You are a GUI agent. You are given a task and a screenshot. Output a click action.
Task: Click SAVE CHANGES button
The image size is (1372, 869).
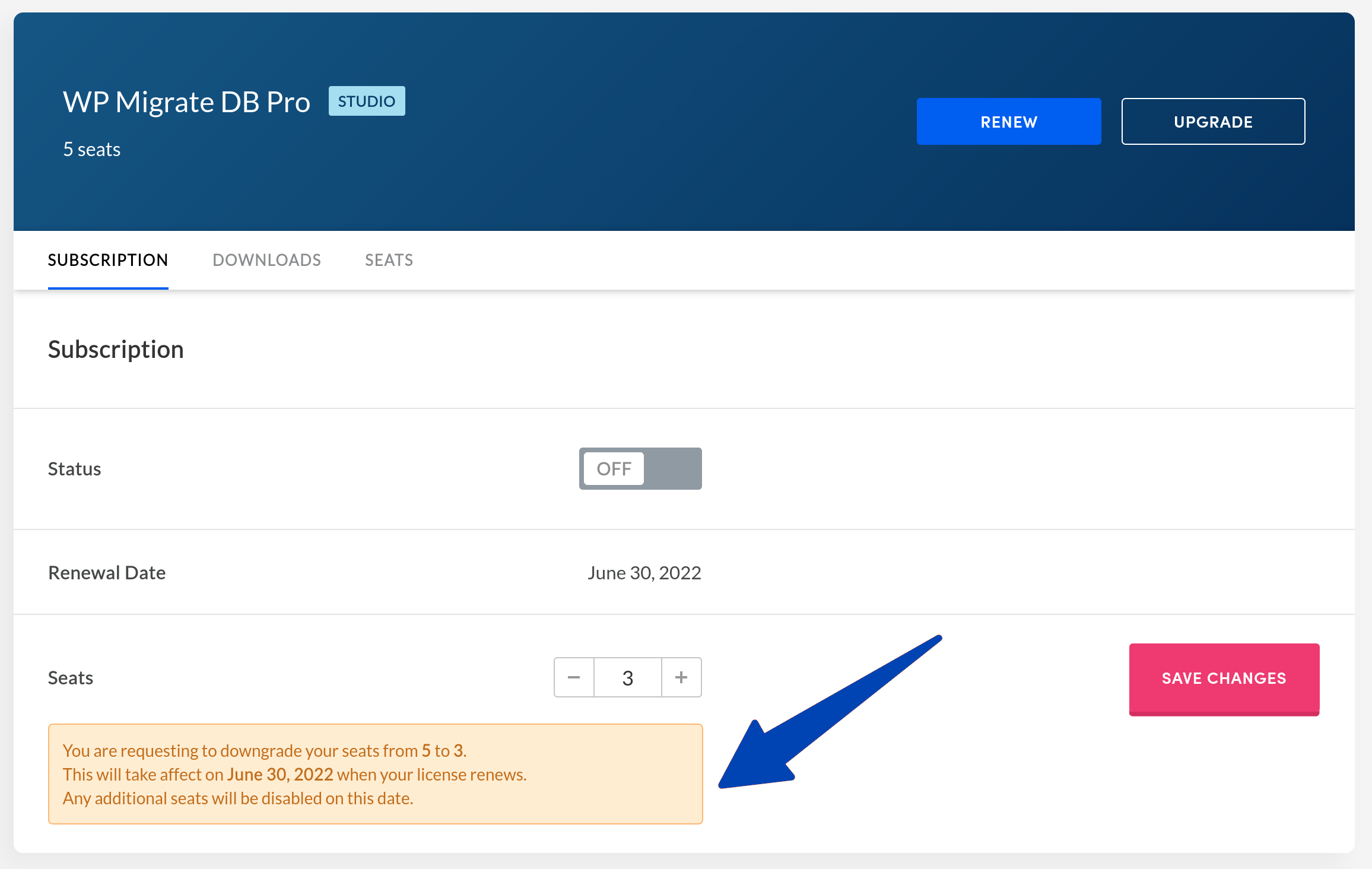1224,678
